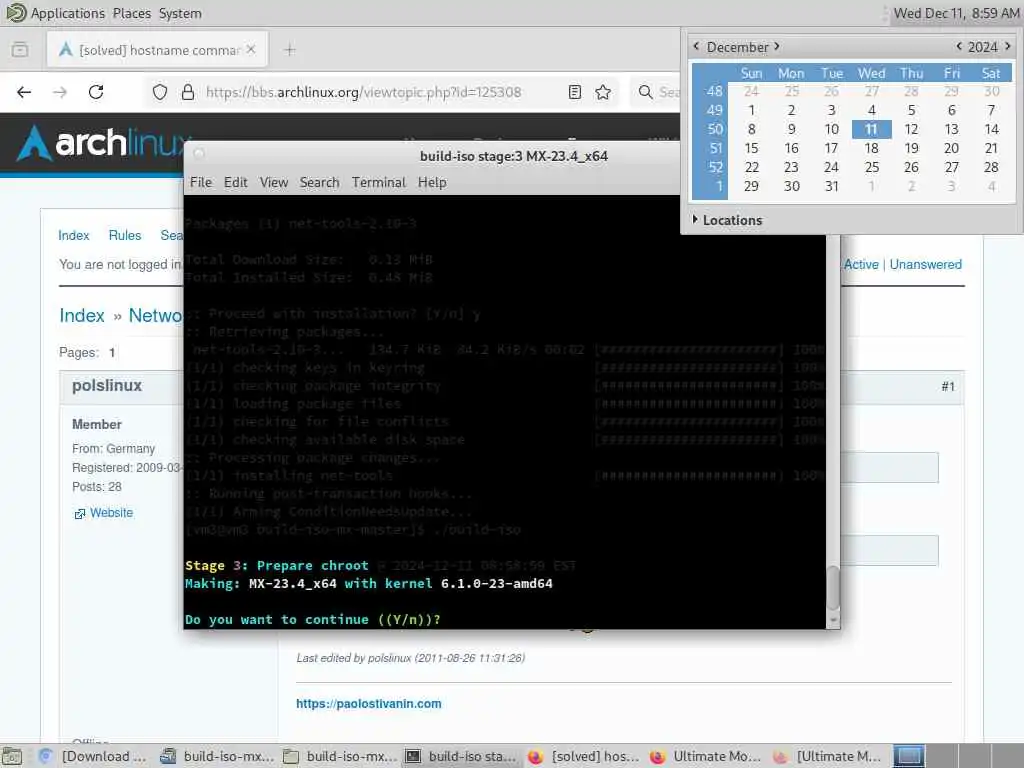
Task: Click the MATE logo icon in top panel
Action: pos(14,12)
